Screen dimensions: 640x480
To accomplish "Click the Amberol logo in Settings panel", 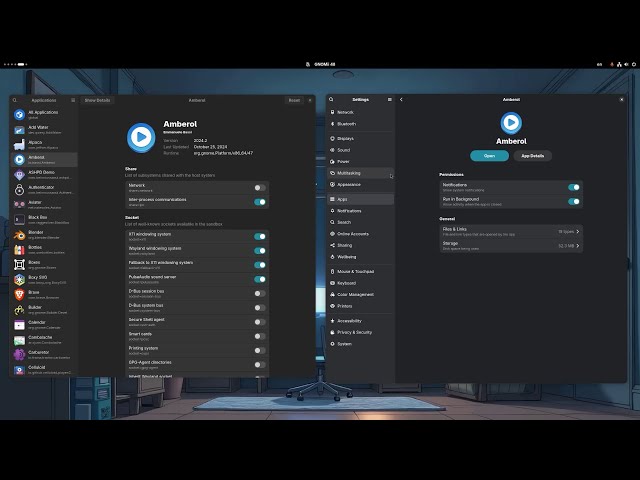I will (x=511, y=122).
